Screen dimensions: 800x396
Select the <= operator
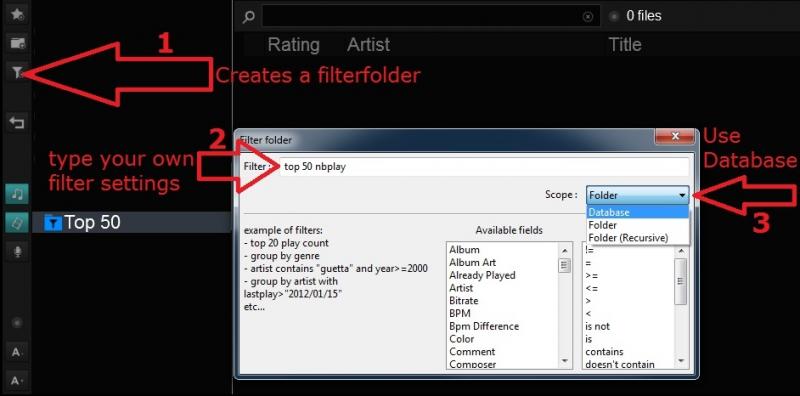click(x=591, y=288)
